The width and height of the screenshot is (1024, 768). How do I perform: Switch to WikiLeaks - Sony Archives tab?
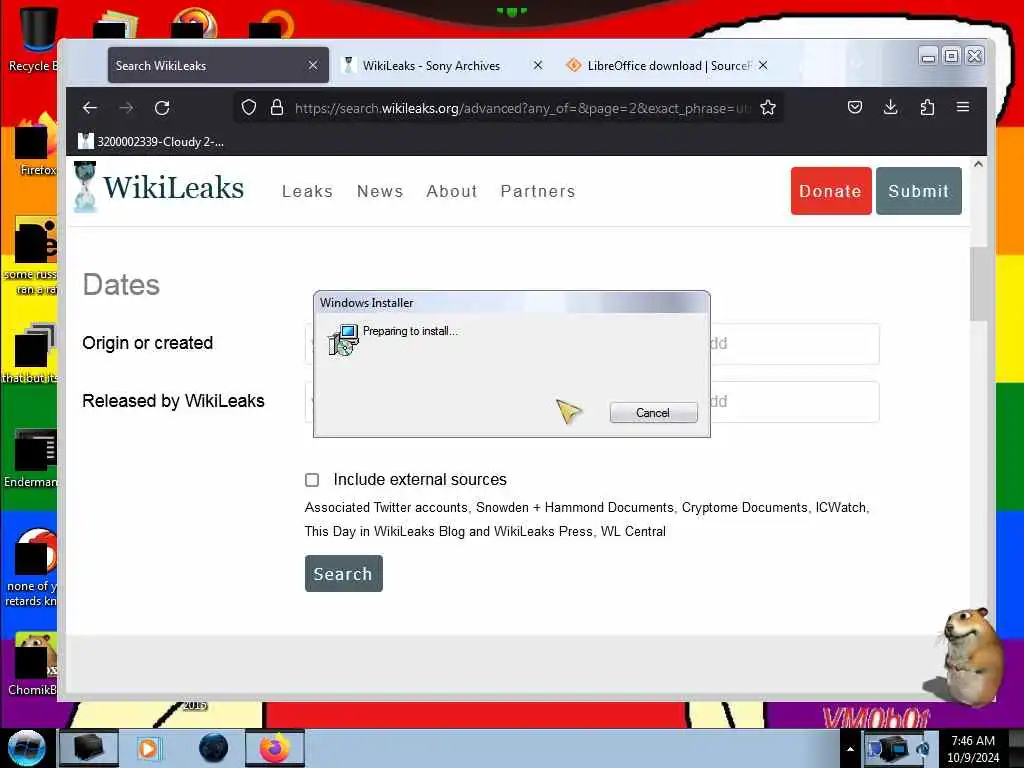(x=431, y=65)
